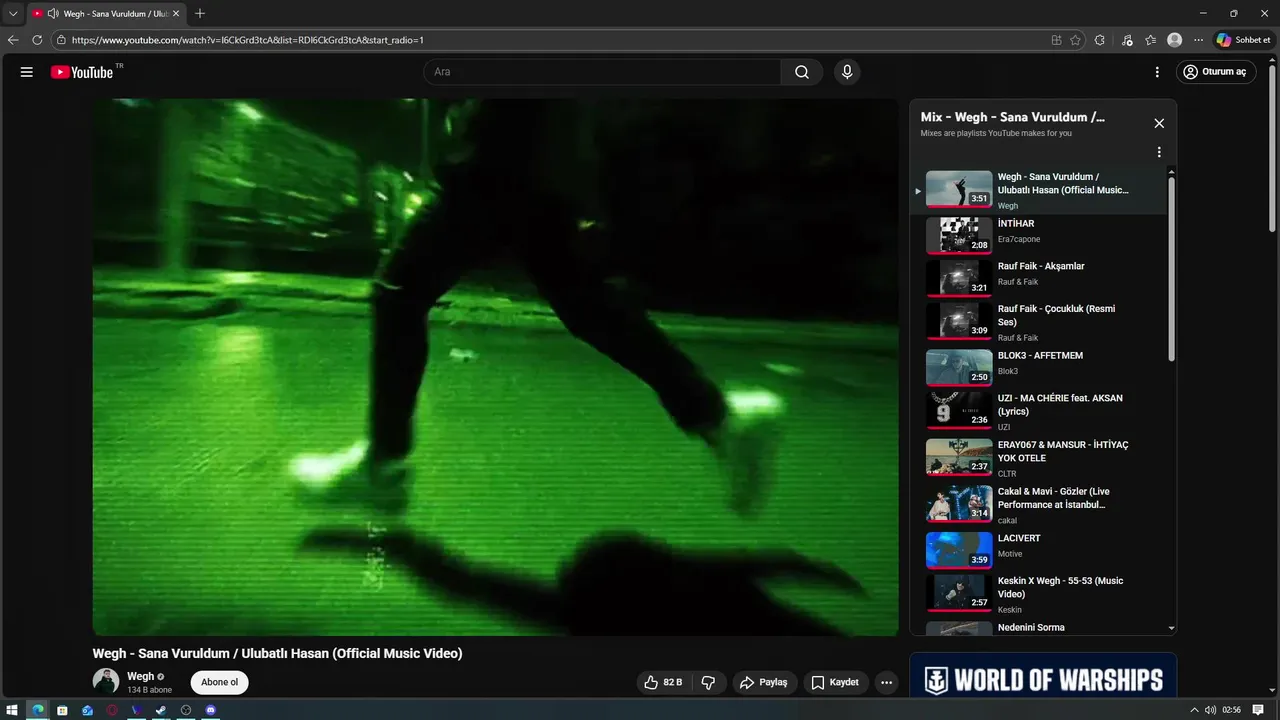1280x720 pixels.
Task: Open the browser profile avatar
Action: click(1174, 40)
